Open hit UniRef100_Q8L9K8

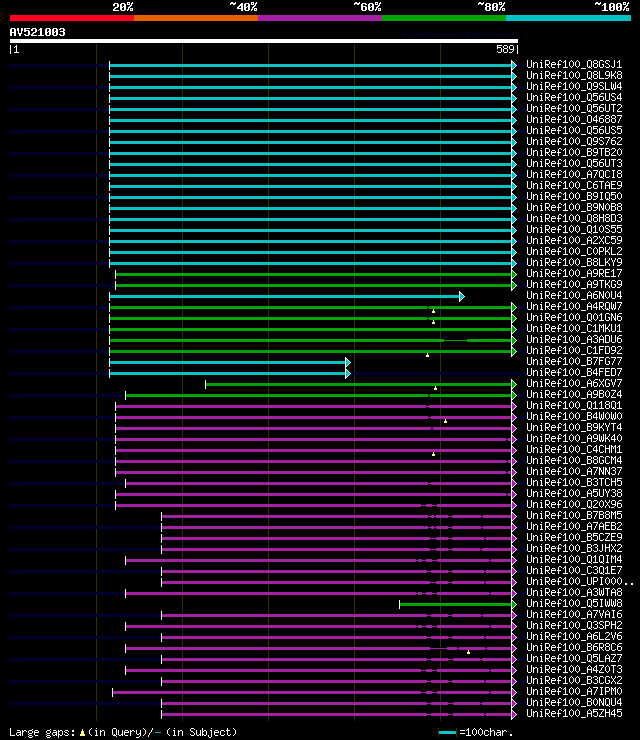point(574,76)
